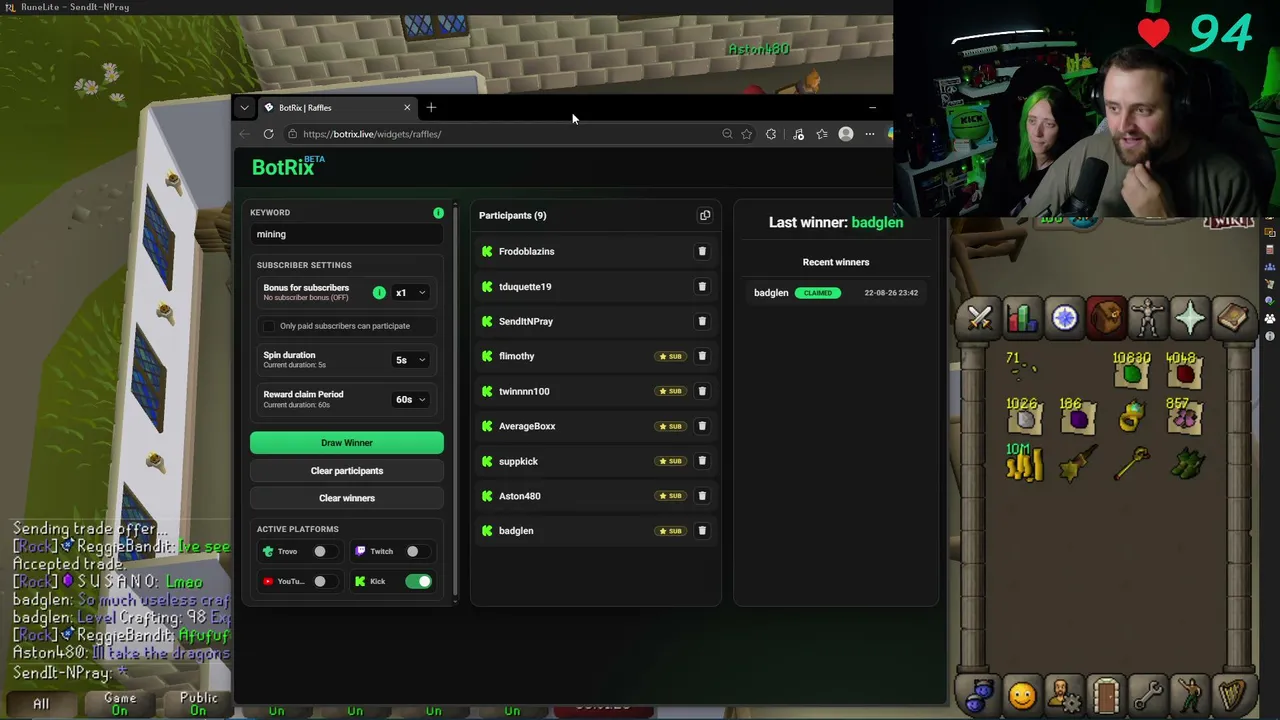Click the zoom-out icon in address bar
The image size is (1280, 720).
coord(727,134)
